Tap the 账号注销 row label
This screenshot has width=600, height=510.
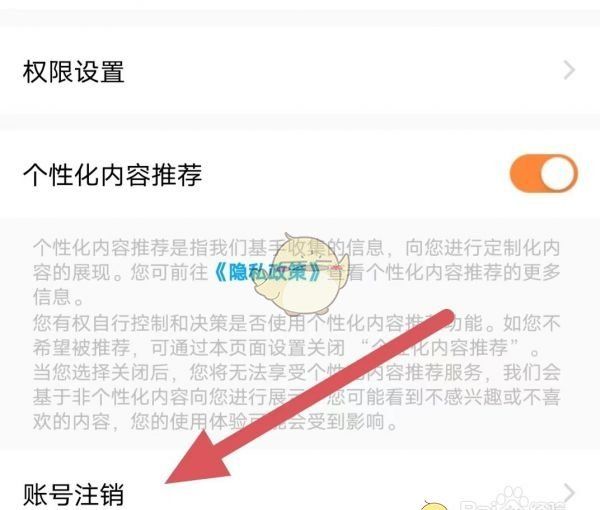[73, 494]
